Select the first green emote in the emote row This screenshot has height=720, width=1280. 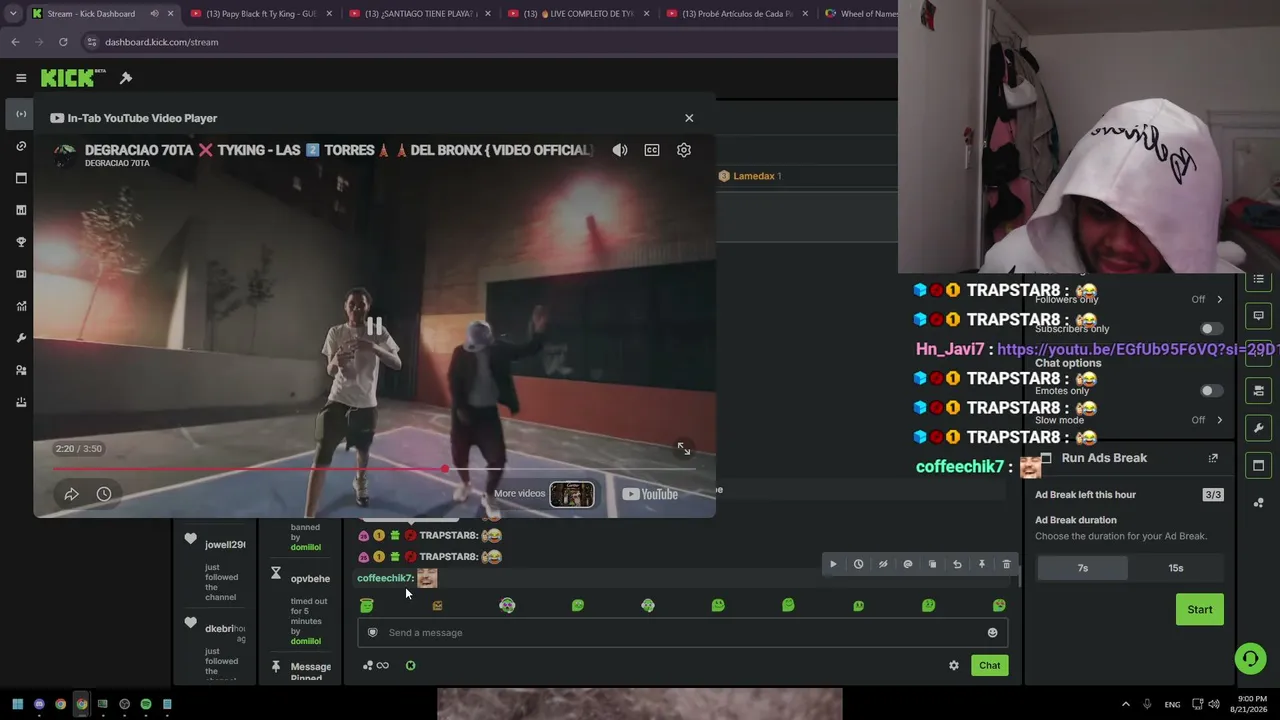tap(367, 605)
